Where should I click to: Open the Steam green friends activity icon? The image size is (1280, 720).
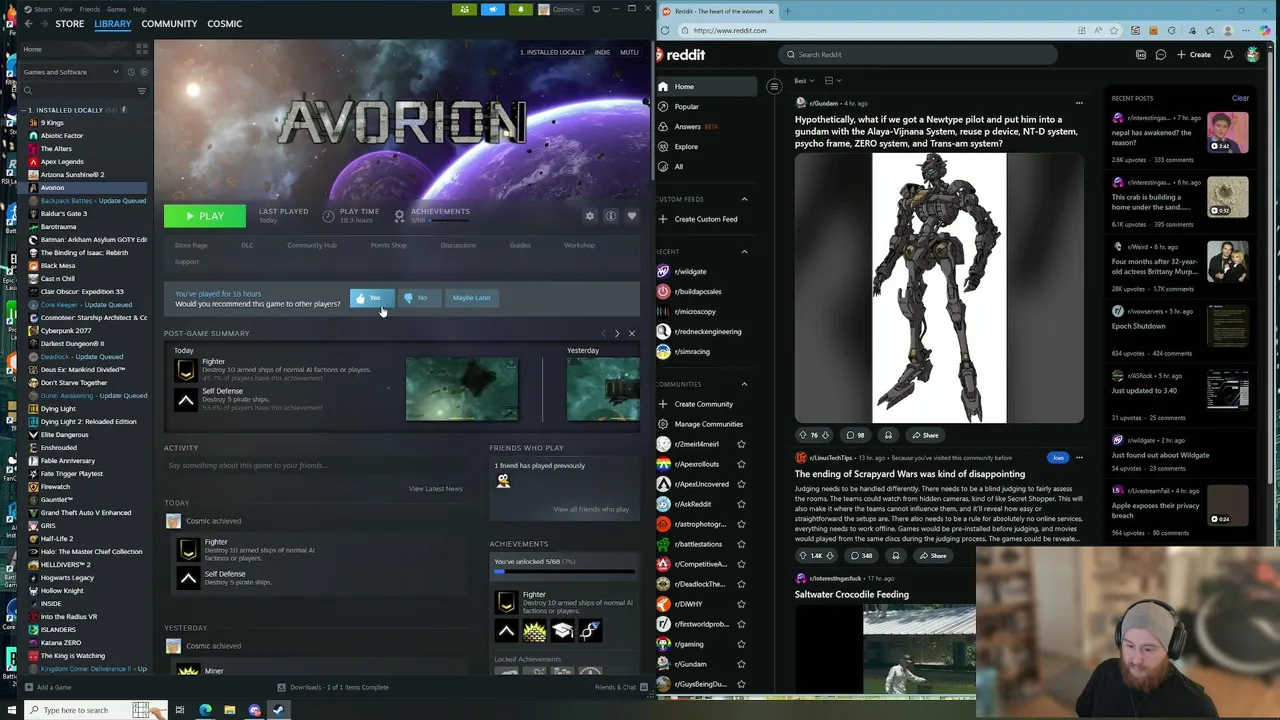coord(464,9)
